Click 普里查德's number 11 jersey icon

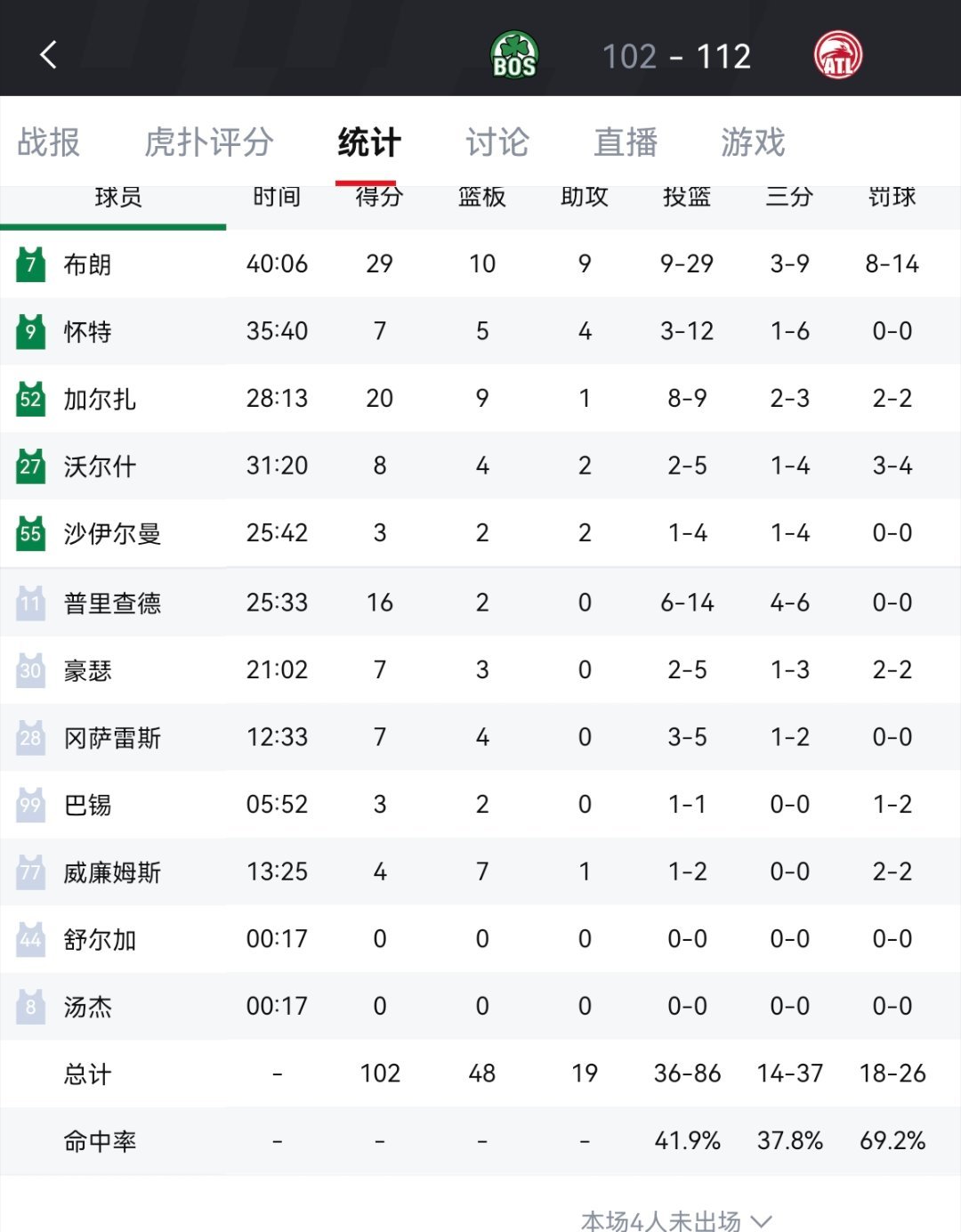(x=29, y=602)
